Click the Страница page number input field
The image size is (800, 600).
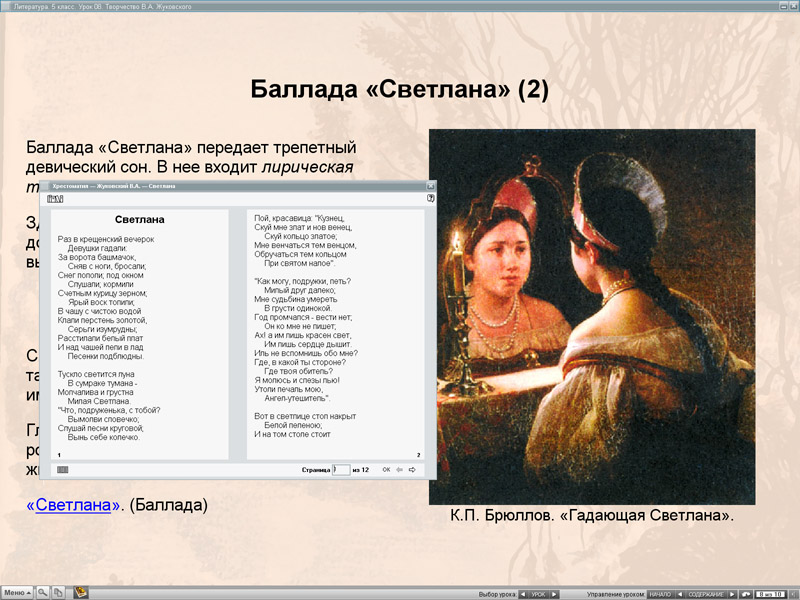click(341, 469)
